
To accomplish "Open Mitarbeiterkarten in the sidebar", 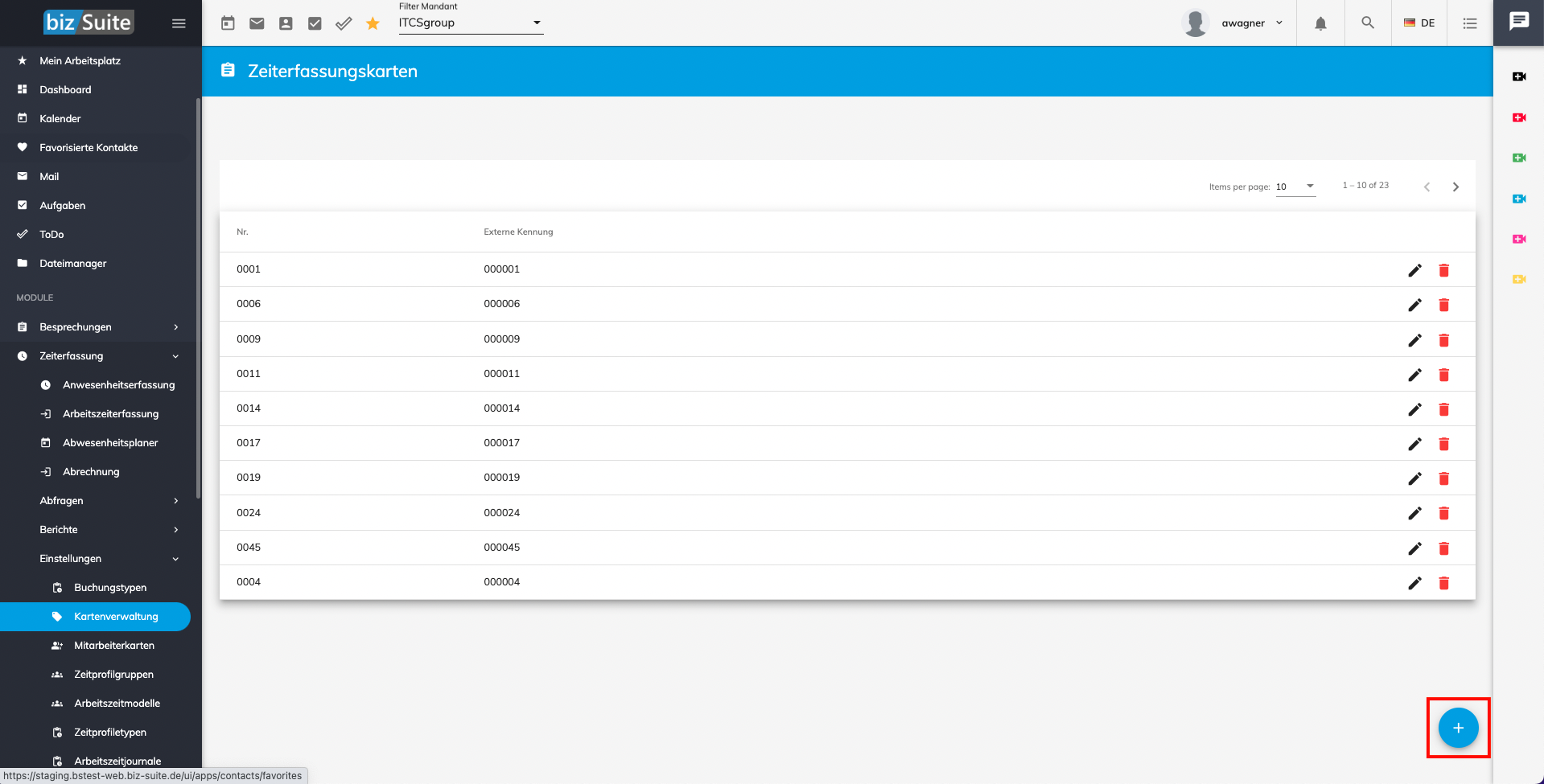I will pyautogui.click(x=114, y=646).
